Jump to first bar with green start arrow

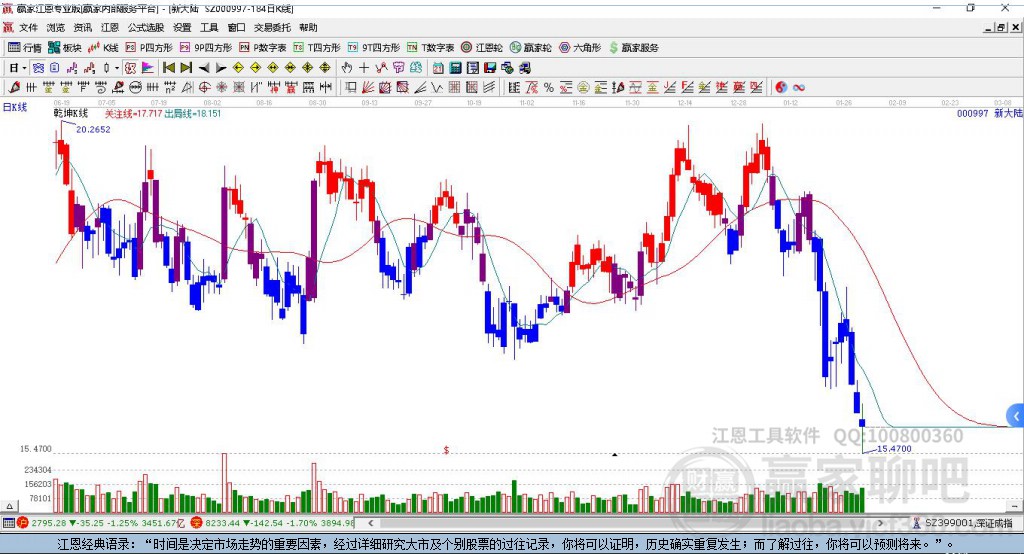[x=169, y=67]
